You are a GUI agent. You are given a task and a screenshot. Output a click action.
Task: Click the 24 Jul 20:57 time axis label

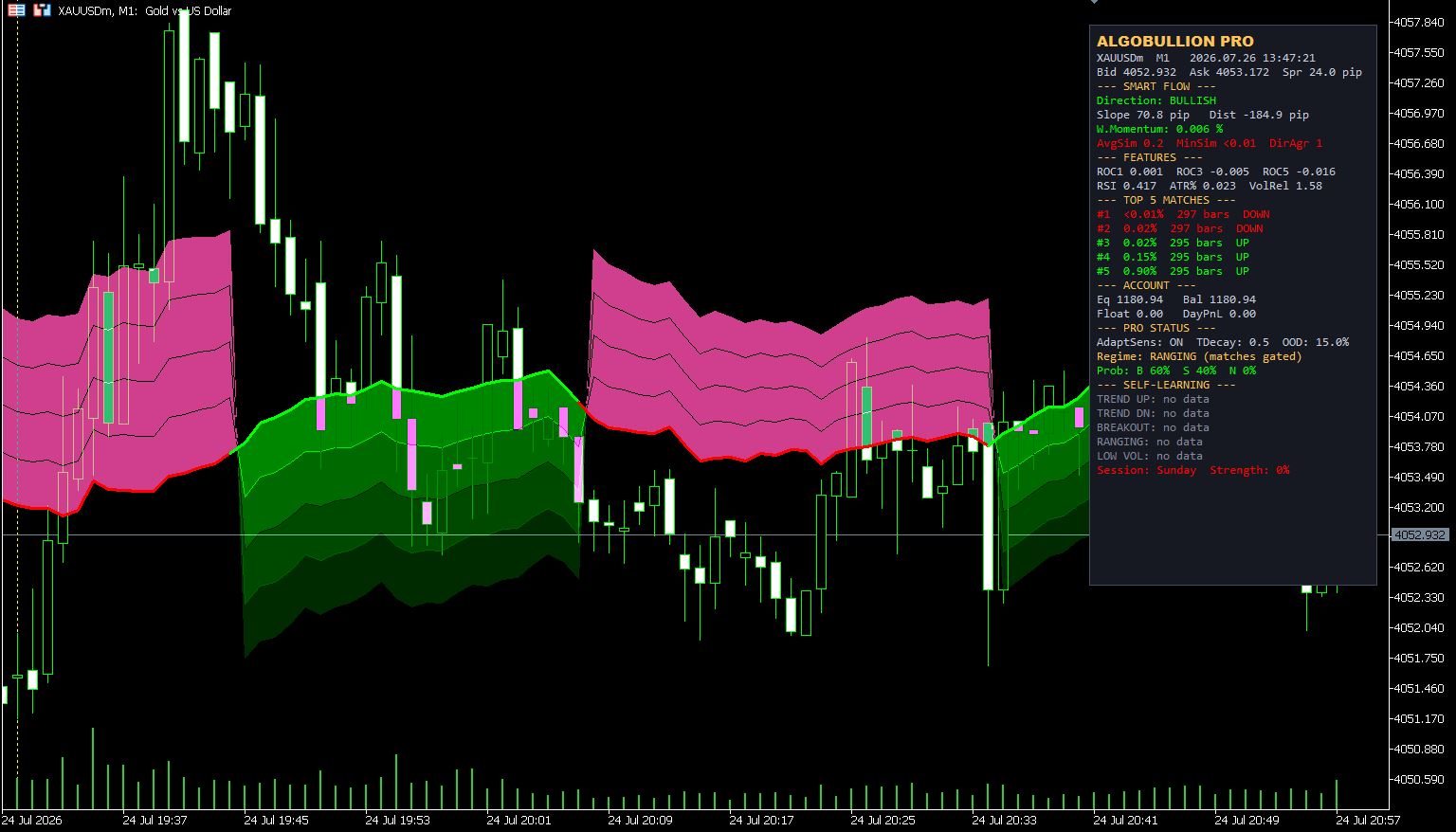click(x=1368, y=821)
